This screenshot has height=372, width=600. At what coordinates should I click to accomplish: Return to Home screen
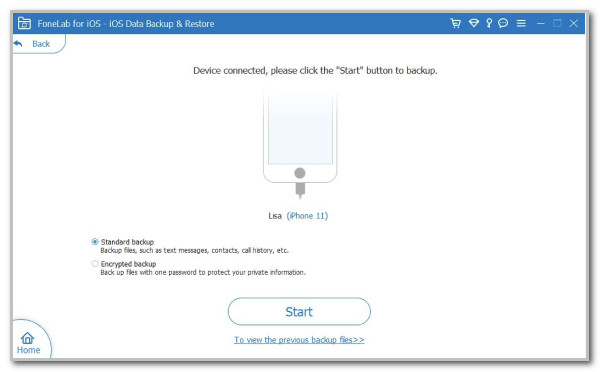(x=28, y=343)
